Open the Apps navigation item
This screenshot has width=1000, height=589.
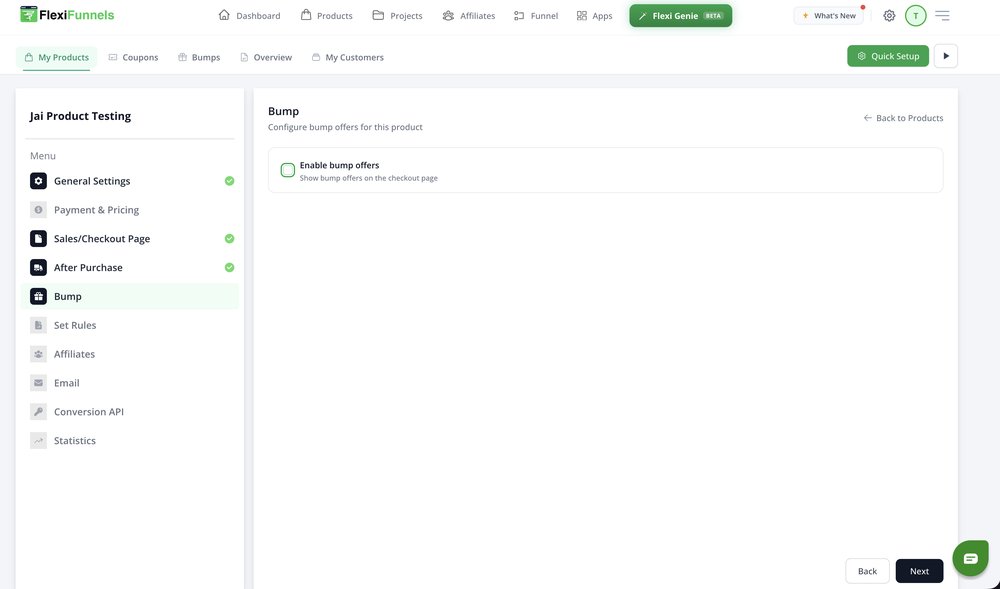point(594,15)
